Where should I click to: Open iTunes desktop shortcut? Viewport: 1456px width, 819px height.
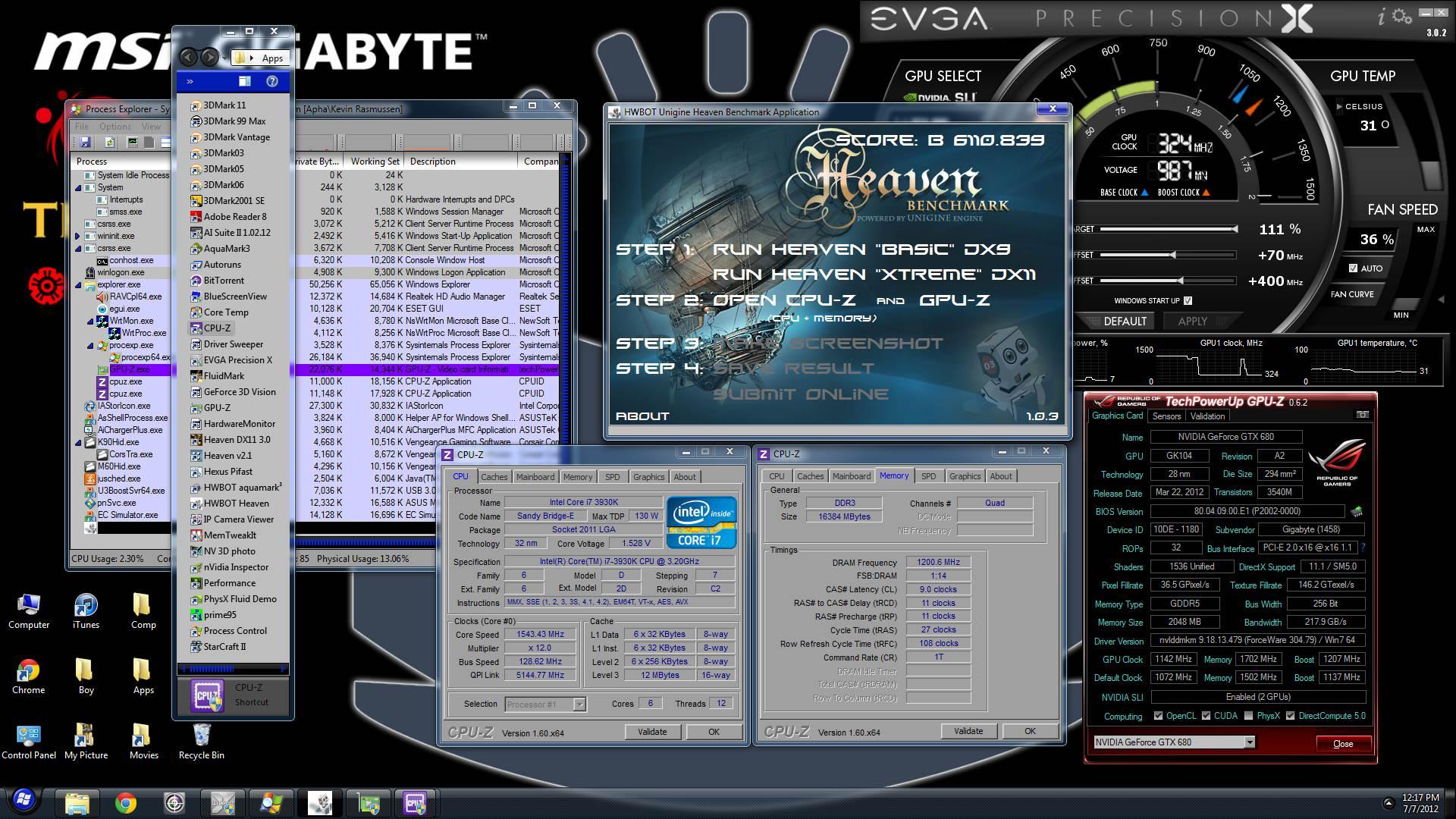(86, 611)
